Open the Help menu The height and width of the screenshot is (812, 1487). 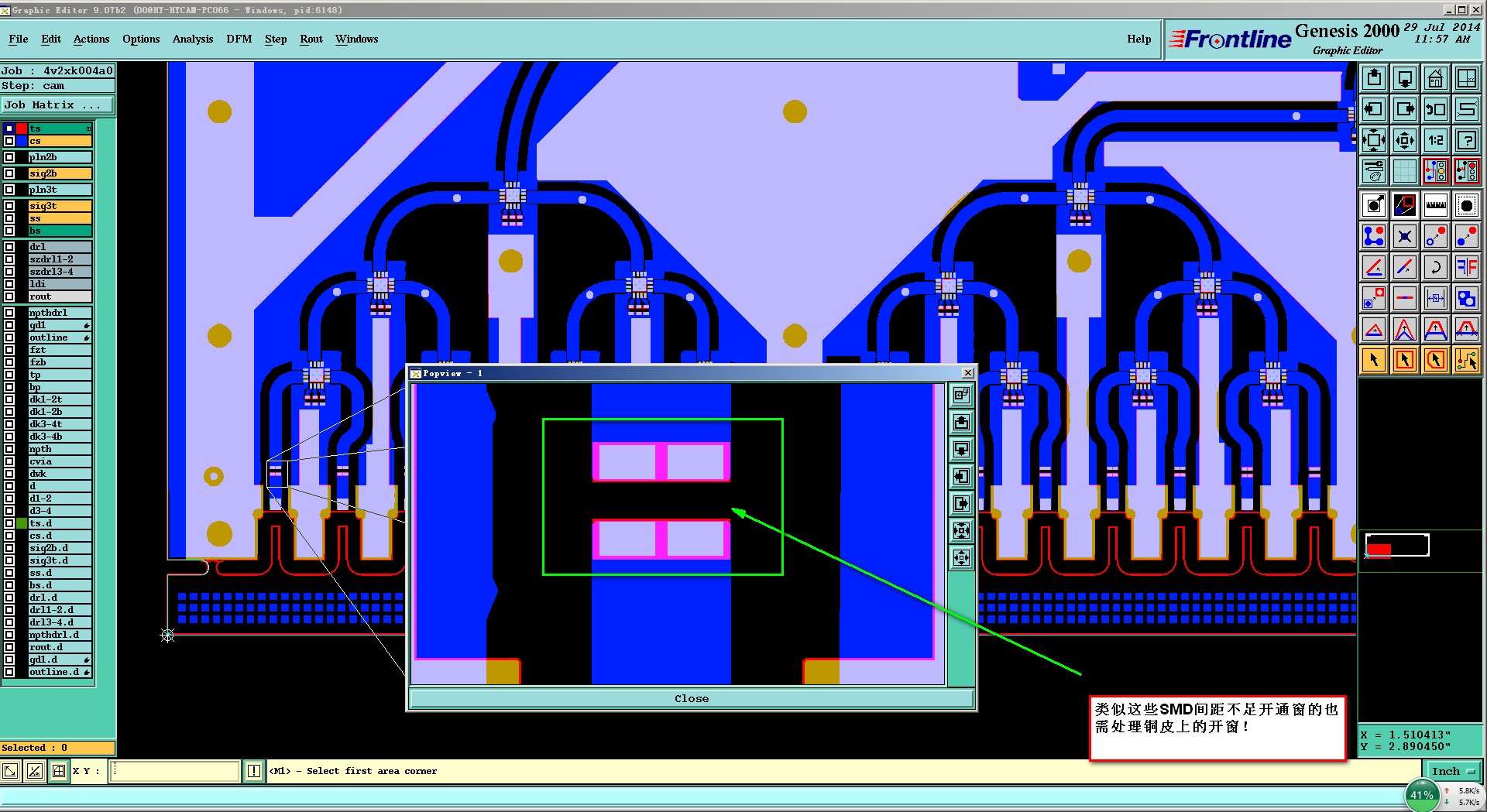pyautogui.click(x=1139, y=39)
